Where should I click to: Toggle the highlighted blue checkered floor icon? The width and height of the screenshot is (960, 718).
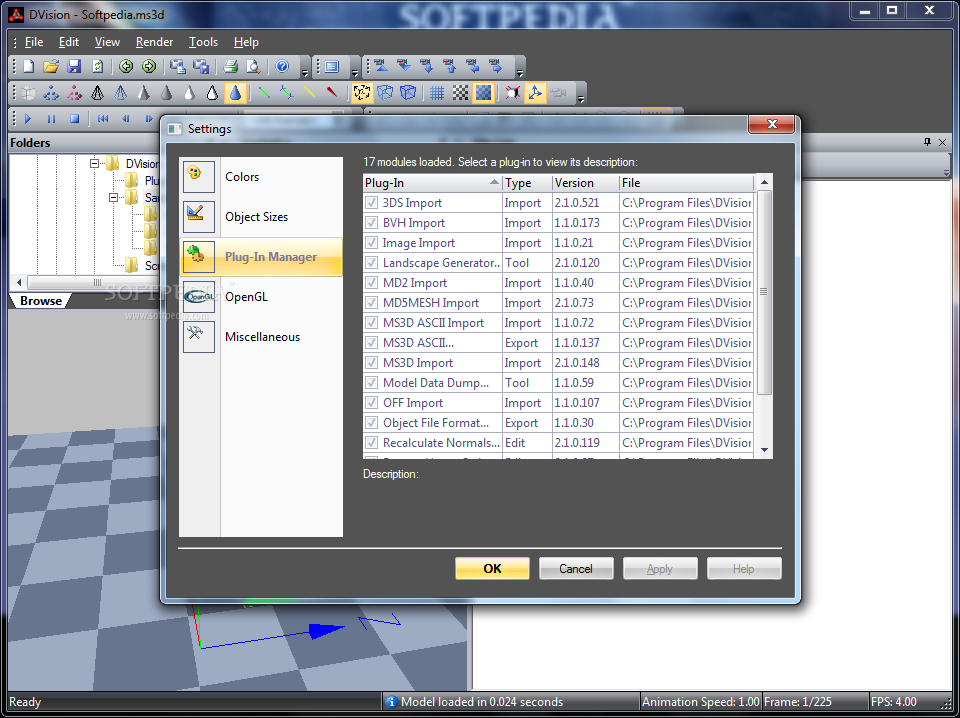point(483,92)
